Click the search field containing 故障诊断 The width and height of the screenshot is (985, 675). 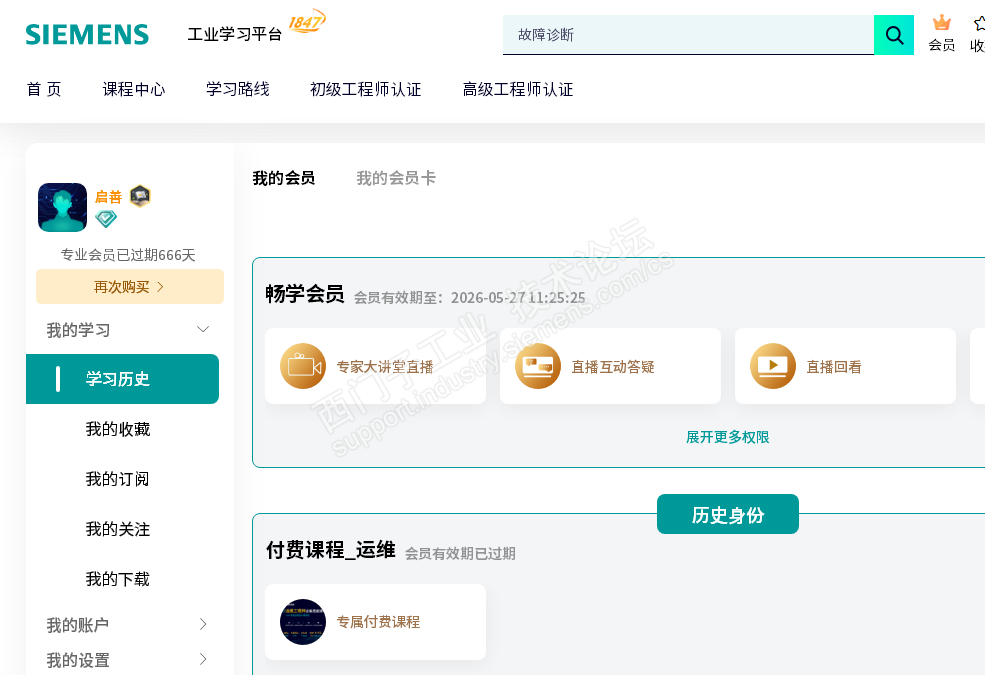click(688, 35)
